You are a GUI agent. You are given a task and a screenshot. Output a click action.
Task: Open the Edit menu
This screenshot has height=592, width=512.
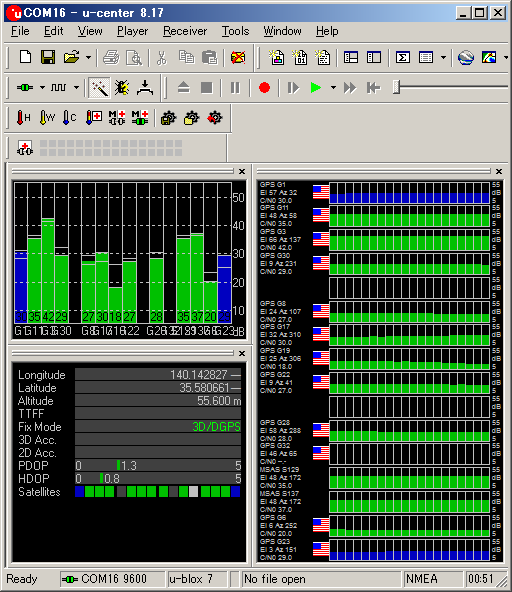tap(54, 31)
